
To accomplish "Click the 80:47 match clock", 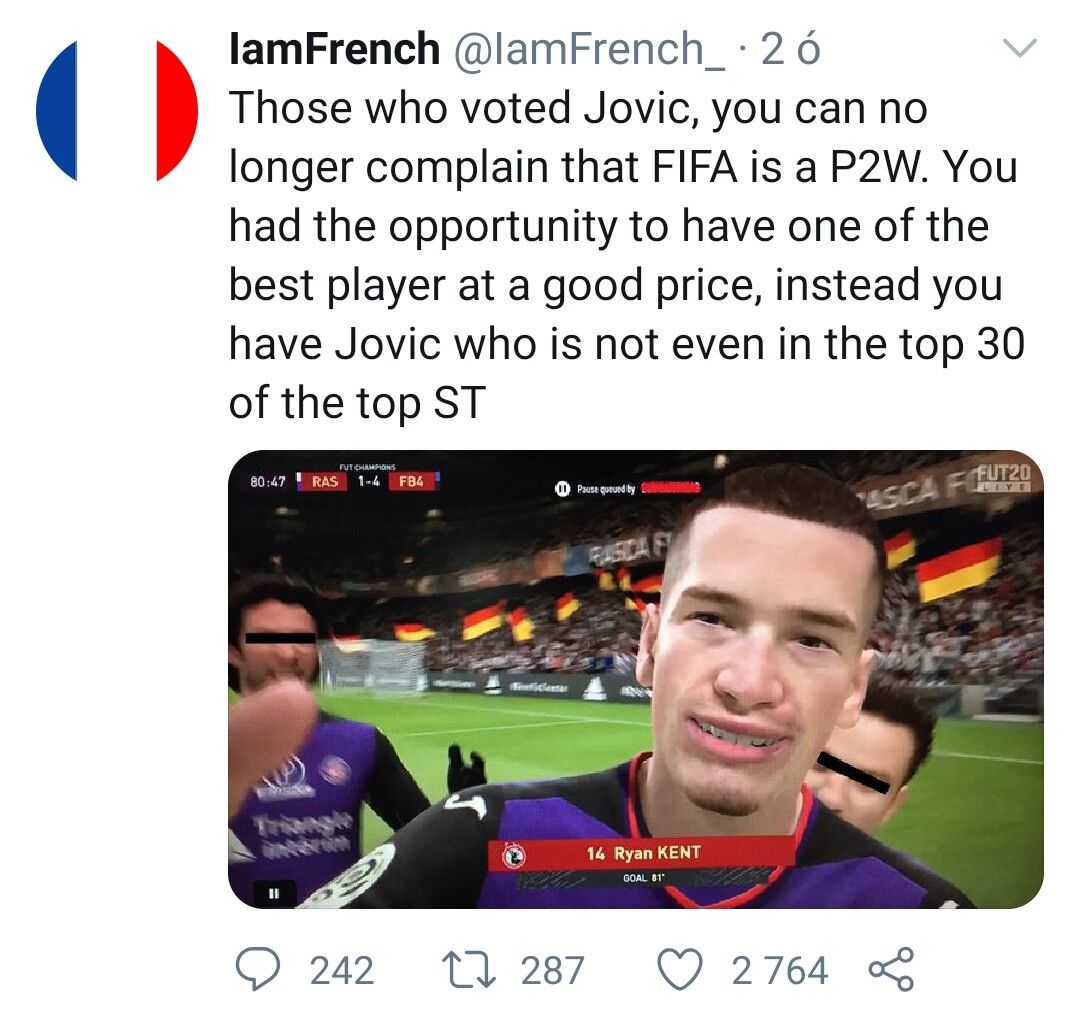I will pyautogui.click(x=267, y=481).
